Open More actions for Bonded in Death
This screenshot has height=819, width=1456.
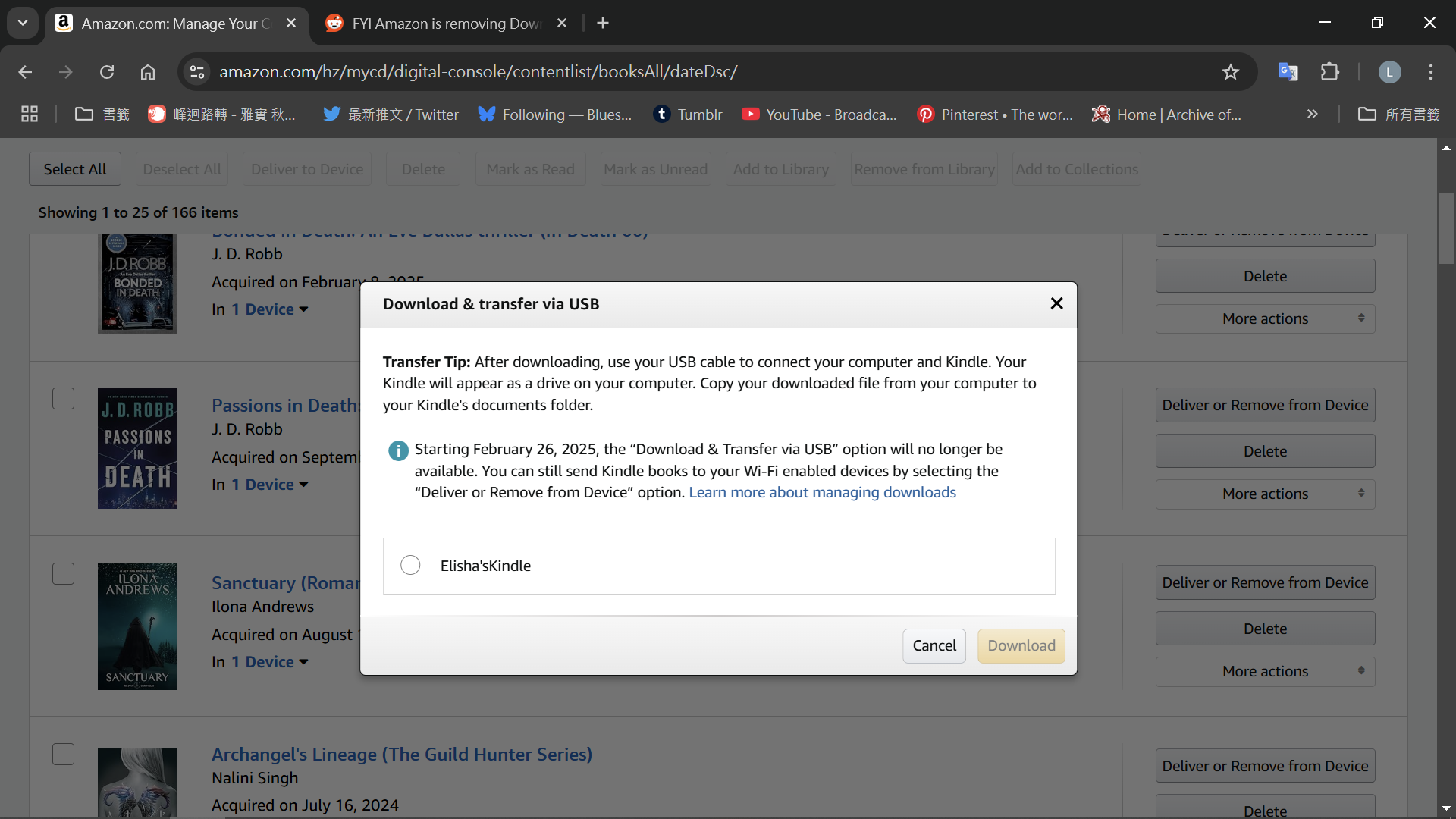pyautogui.click(x=1265, y=318)
